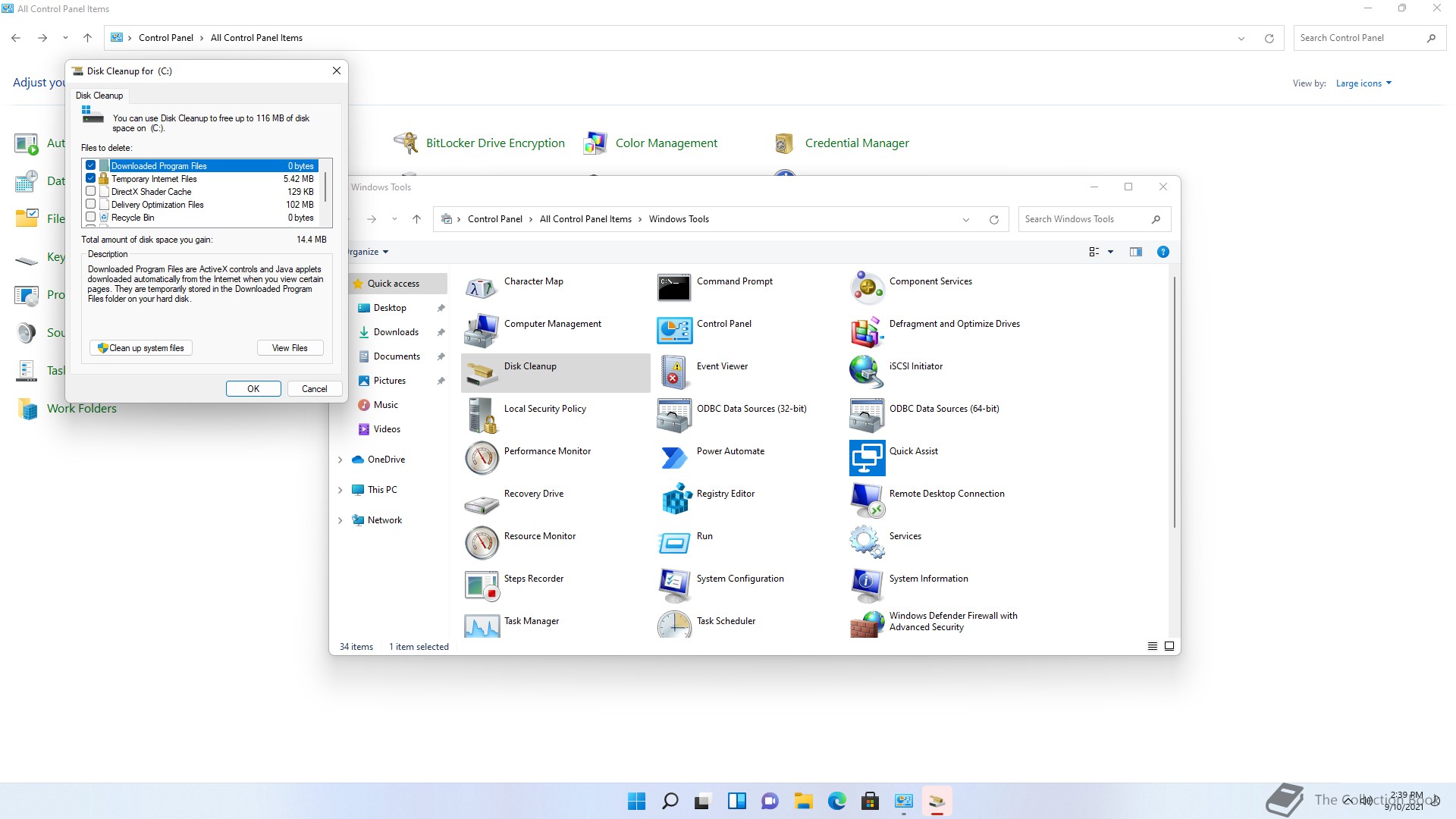The height and width of the screenshot is (819, 1456).
Task: Check the DirectX Shader Cache box
Action: pyautogui.click(x=91, y=192)
